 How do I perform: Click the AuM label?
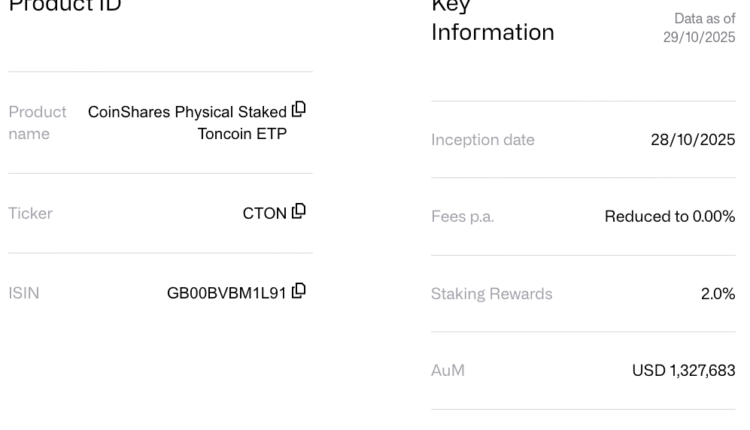(x=448, y=370)
